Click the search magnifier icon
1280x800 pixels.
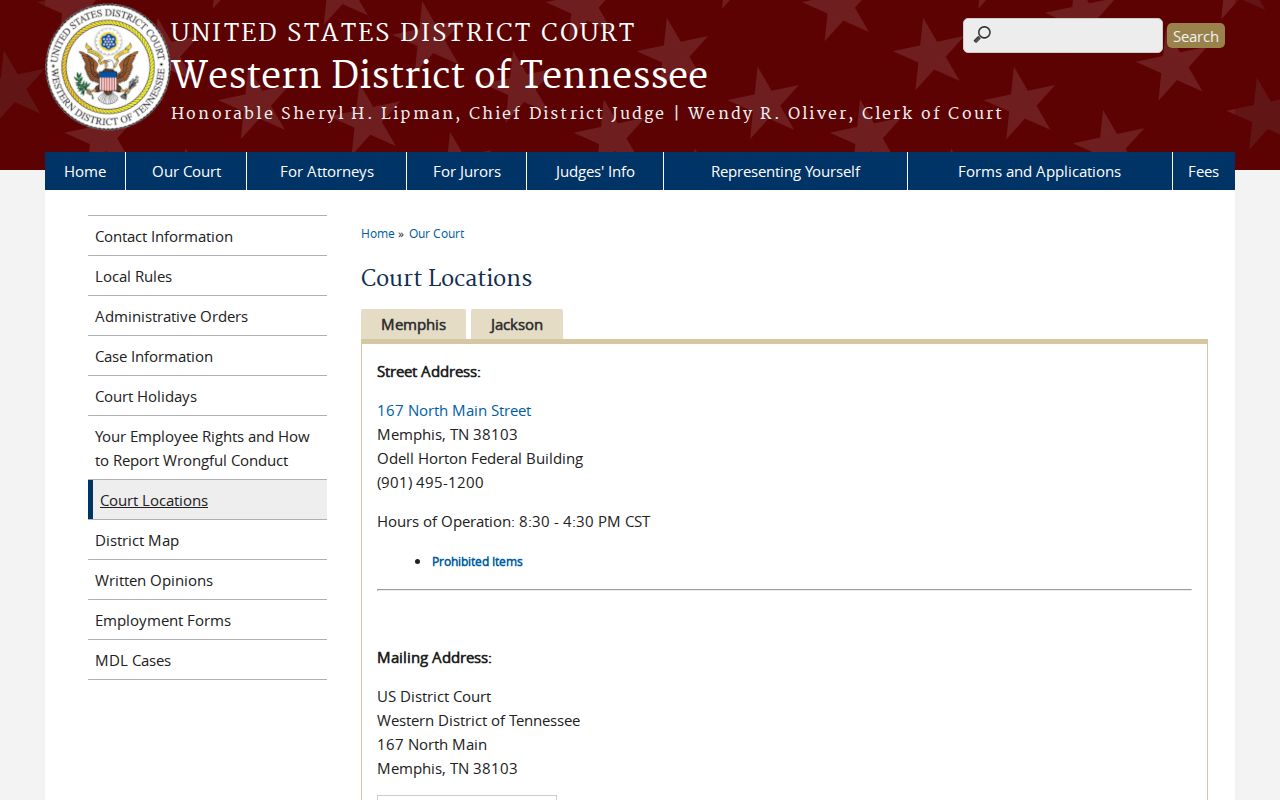coord(982,35)
